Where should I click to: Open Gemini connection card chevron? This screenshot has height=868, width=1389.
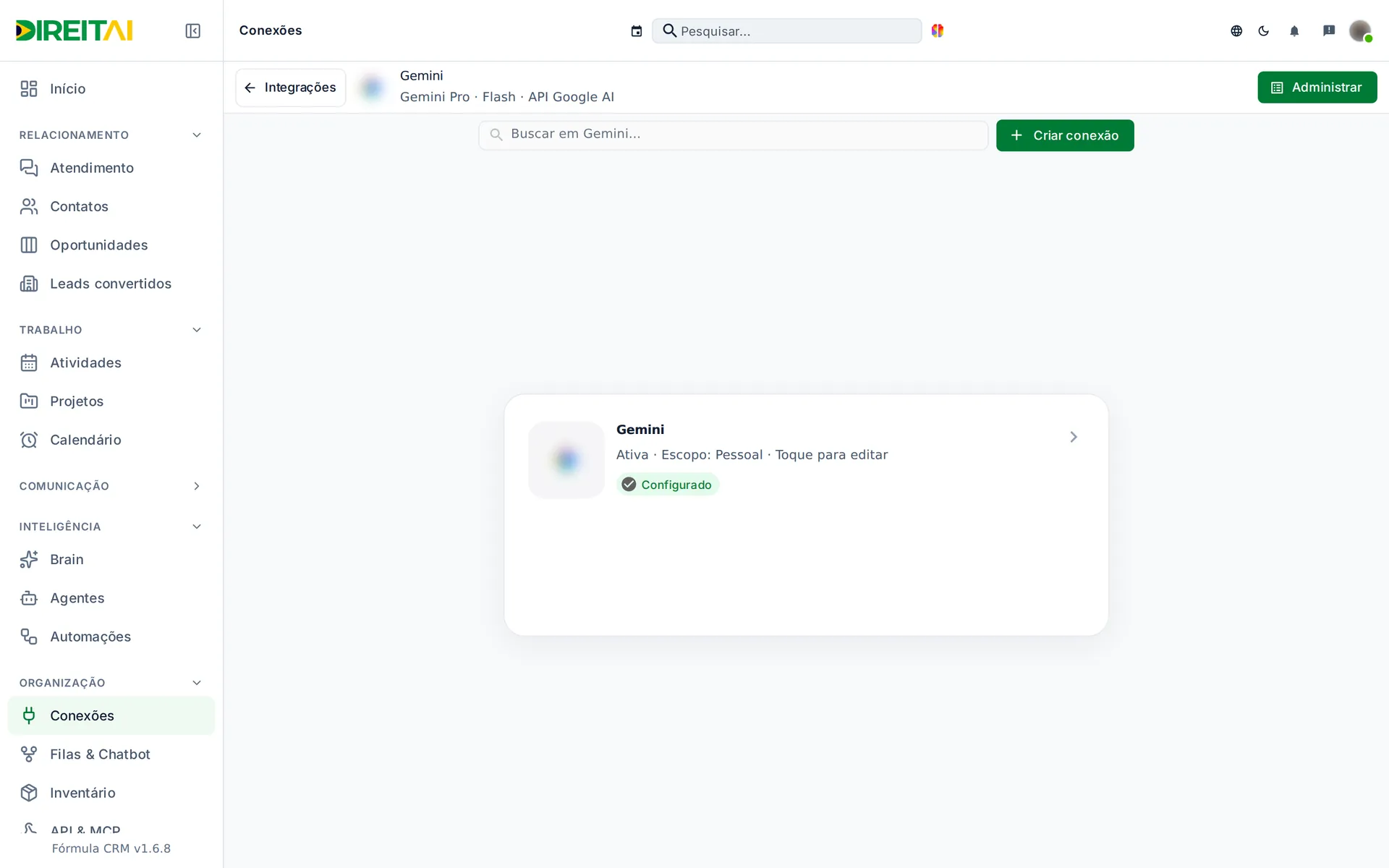(1074, 437)
